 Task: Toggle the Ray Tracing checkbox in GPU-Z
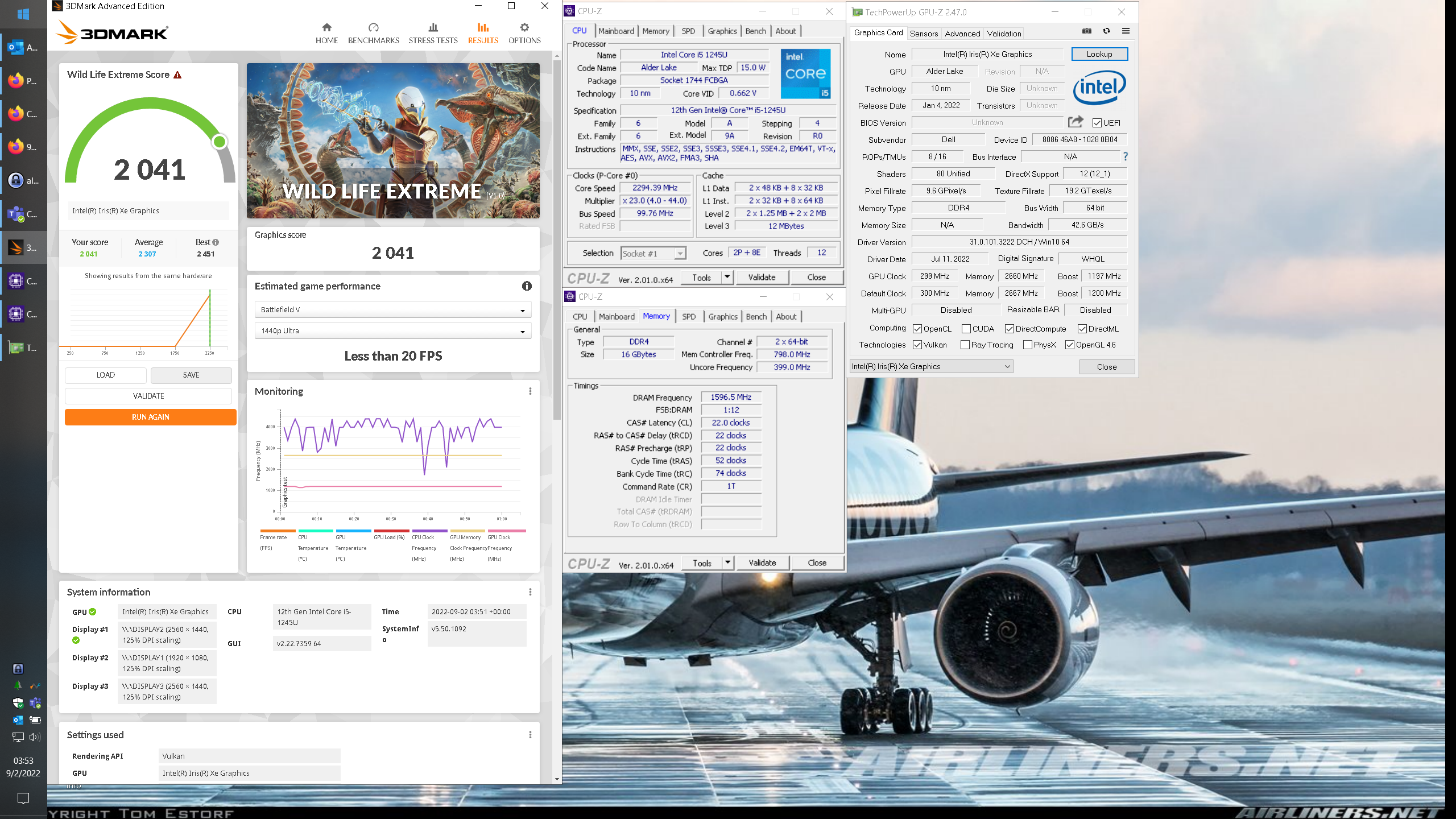point(965,345)
